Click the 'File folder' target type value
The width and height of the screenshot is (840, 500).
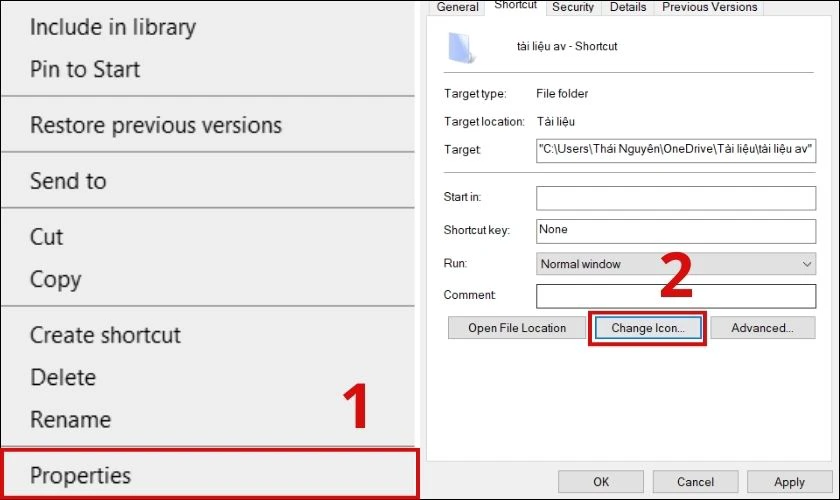pyautogui.click(x=562, y=93)
